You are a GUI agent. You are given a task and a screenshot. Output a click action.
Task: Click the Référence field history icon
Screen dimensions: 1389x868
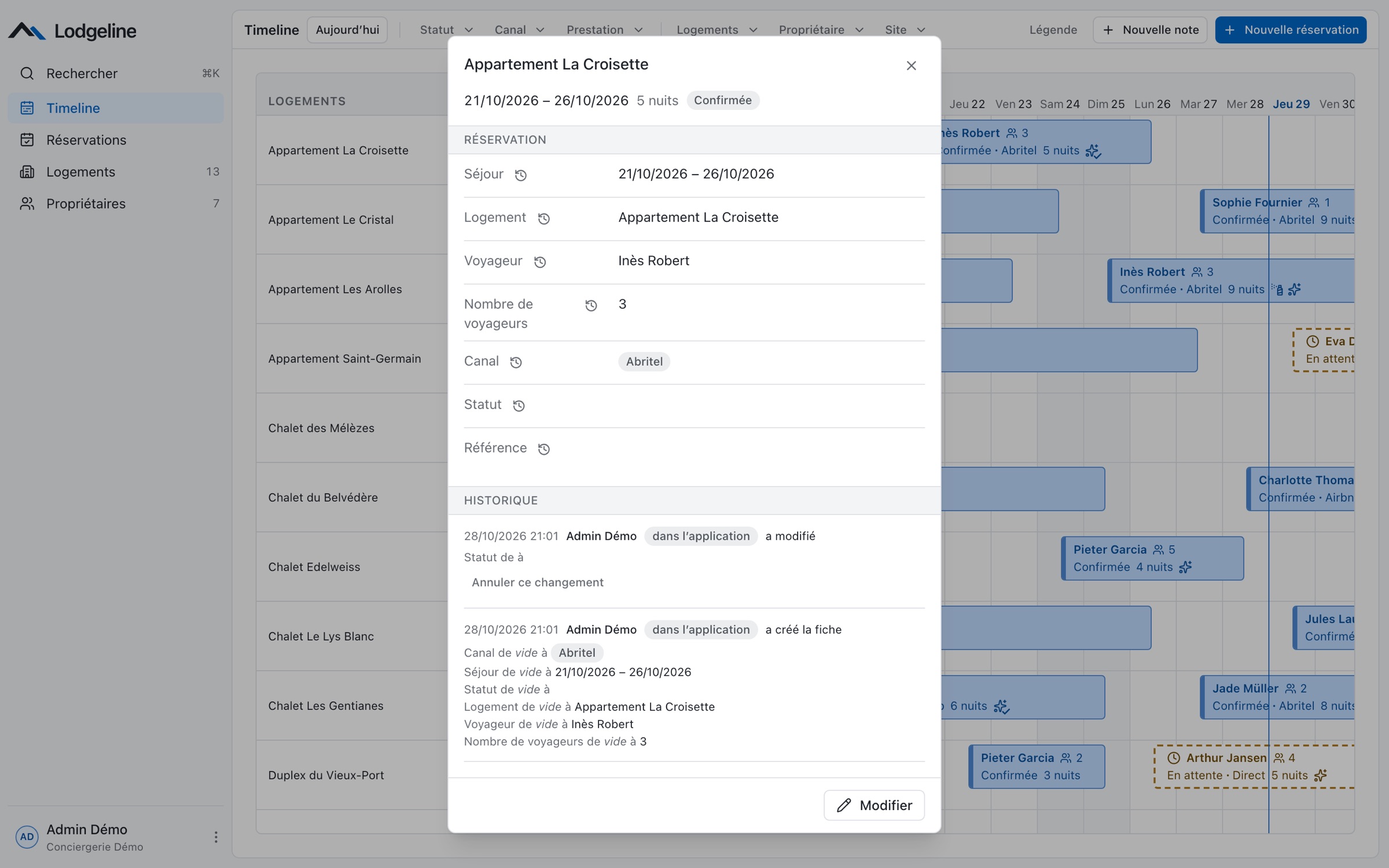(x=543, y=448)
